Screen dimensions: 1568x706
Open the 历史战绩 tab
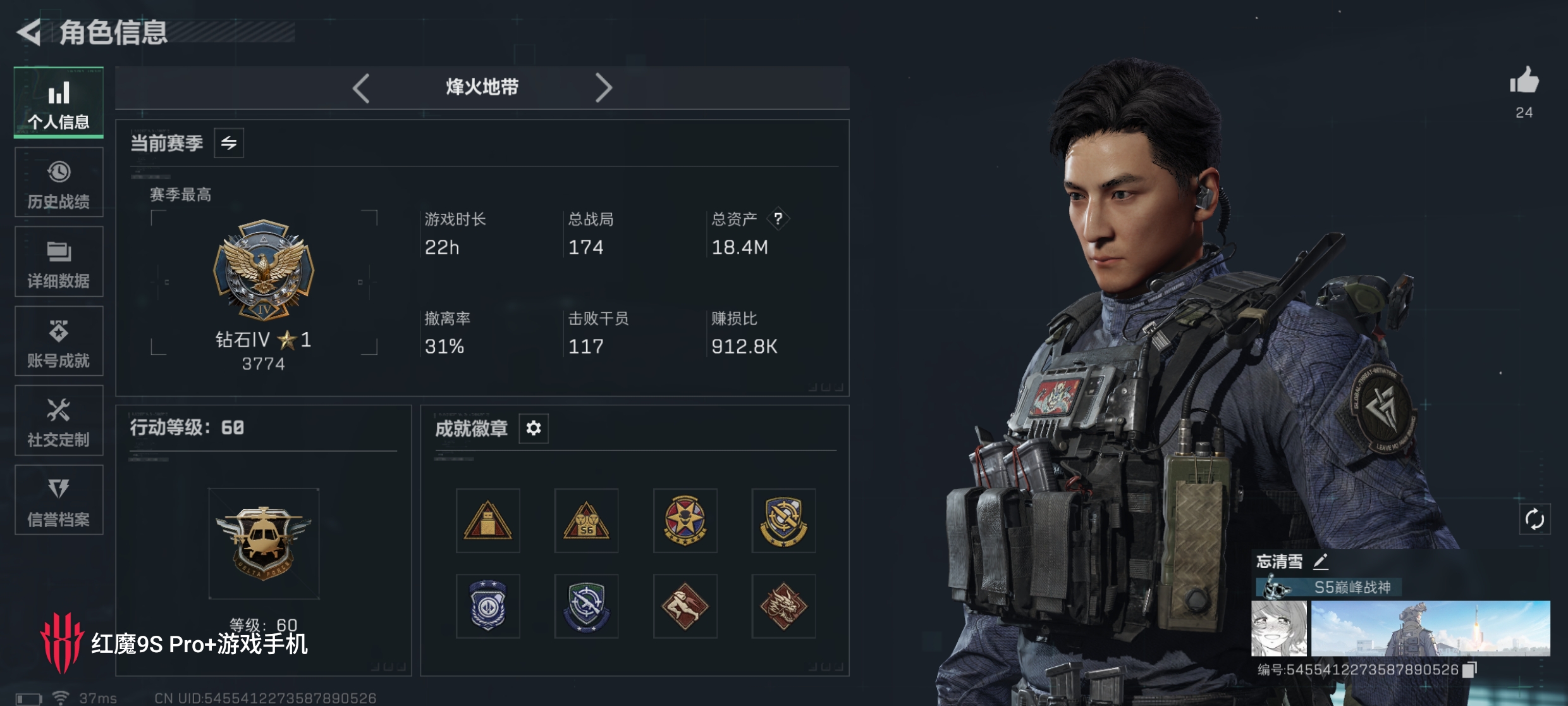[x=59, y=182]
